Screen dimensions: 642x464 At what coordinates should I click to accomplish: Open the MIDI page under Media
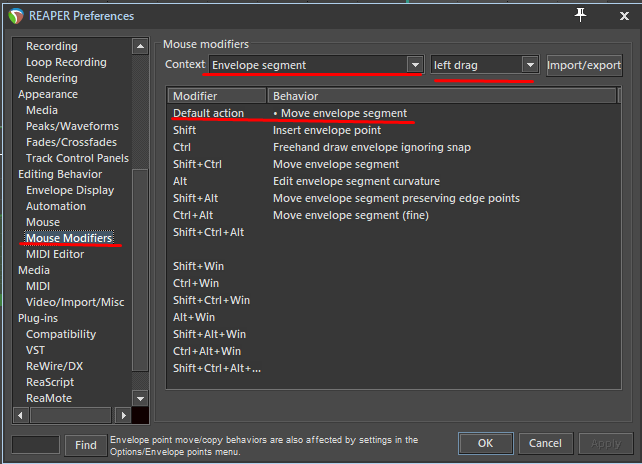pyautogui.click(x=38, y=286)
